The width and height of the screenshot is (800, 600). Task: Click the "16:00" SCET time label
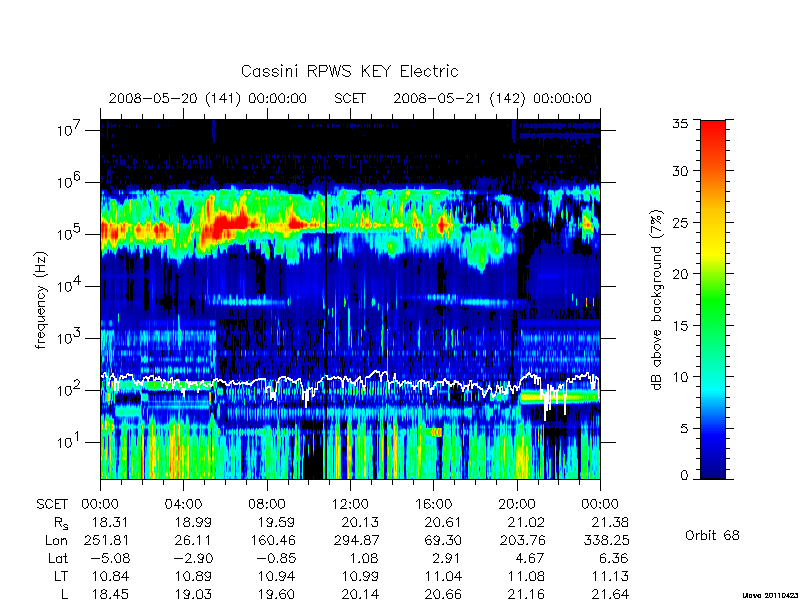coord(434,504)
